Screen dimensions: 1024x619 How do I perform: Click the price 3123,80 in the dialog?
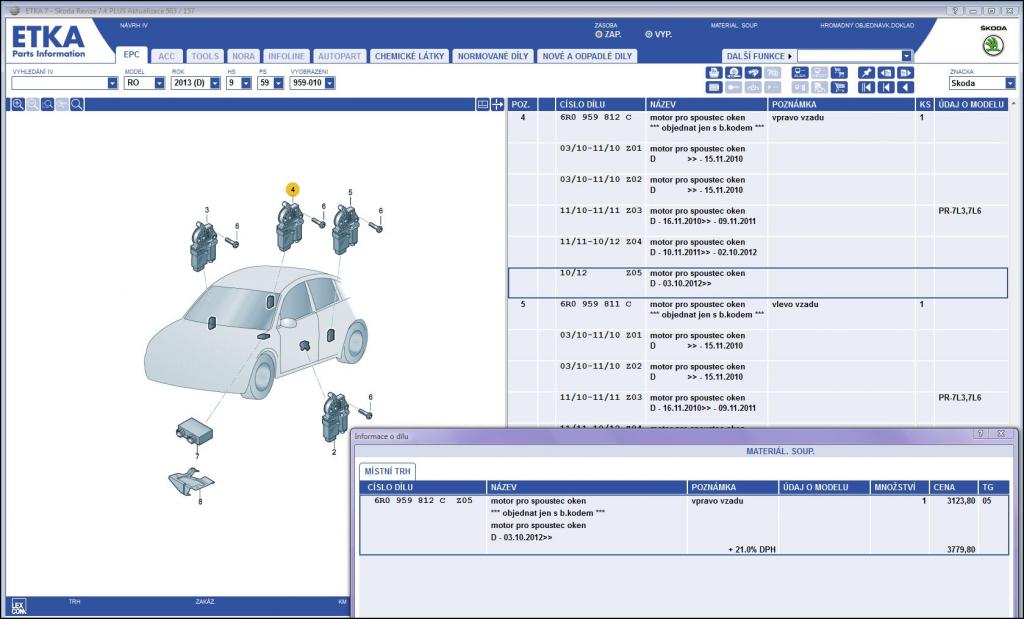pos(961,501)
